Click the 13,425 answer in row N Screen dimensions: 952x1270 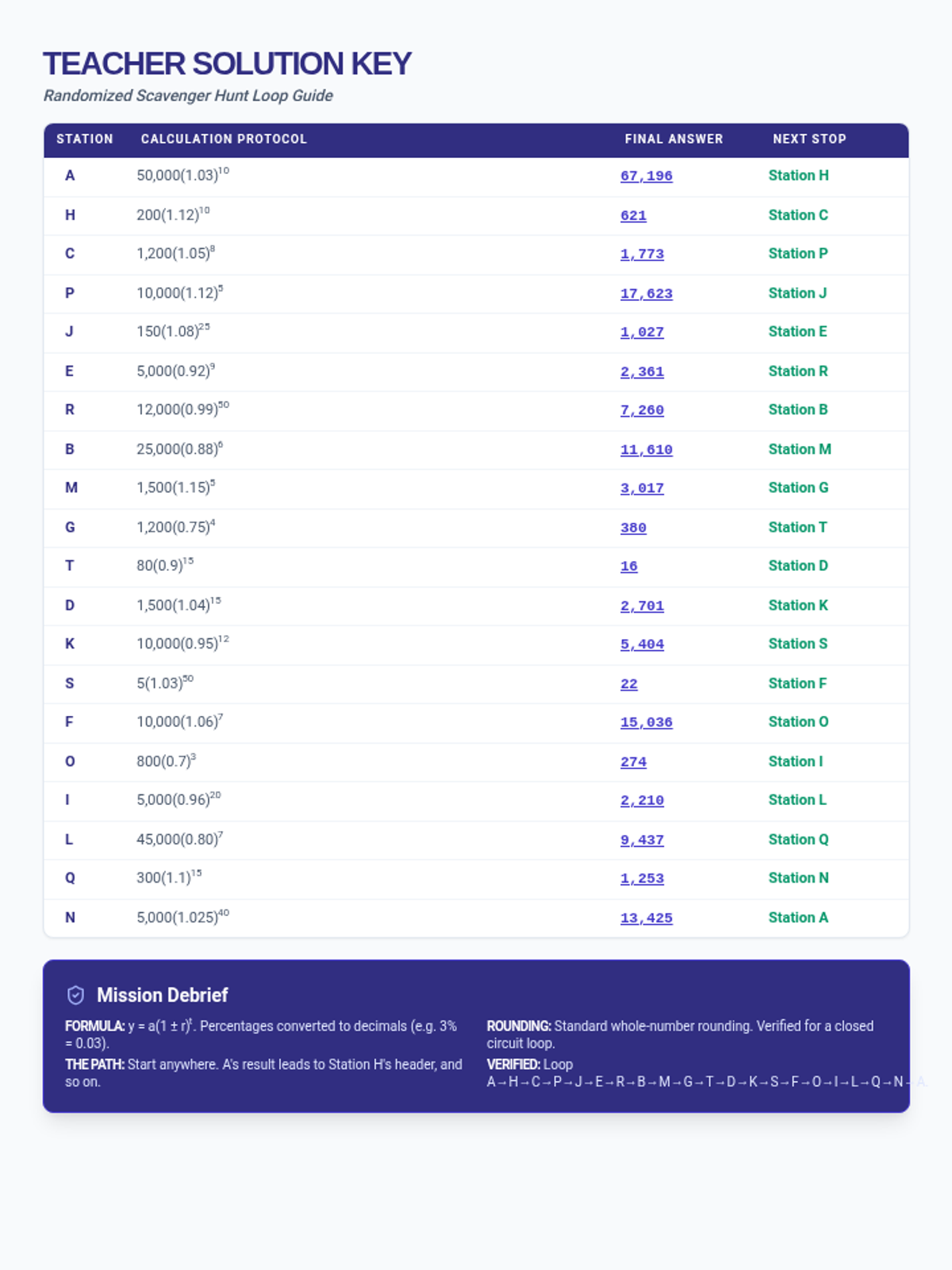646,918
